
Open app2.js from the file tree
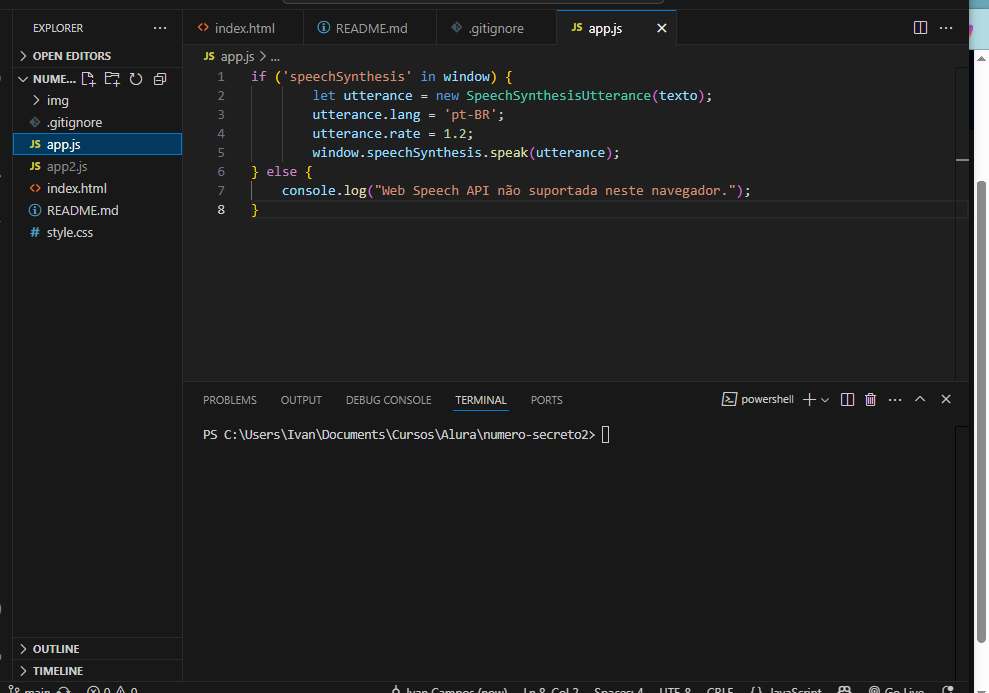click(97, 166)
